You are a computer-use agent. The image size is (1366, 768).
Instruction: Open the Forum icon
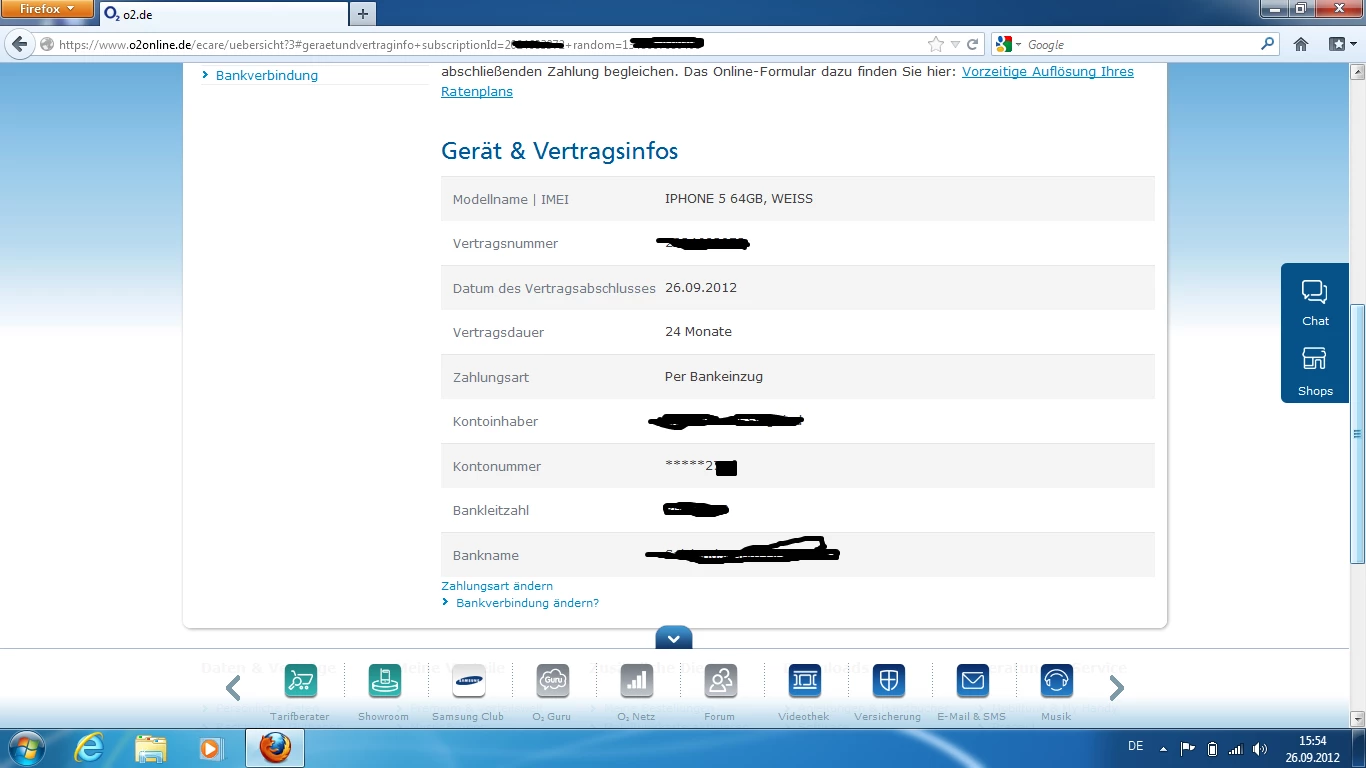(720, 681)
